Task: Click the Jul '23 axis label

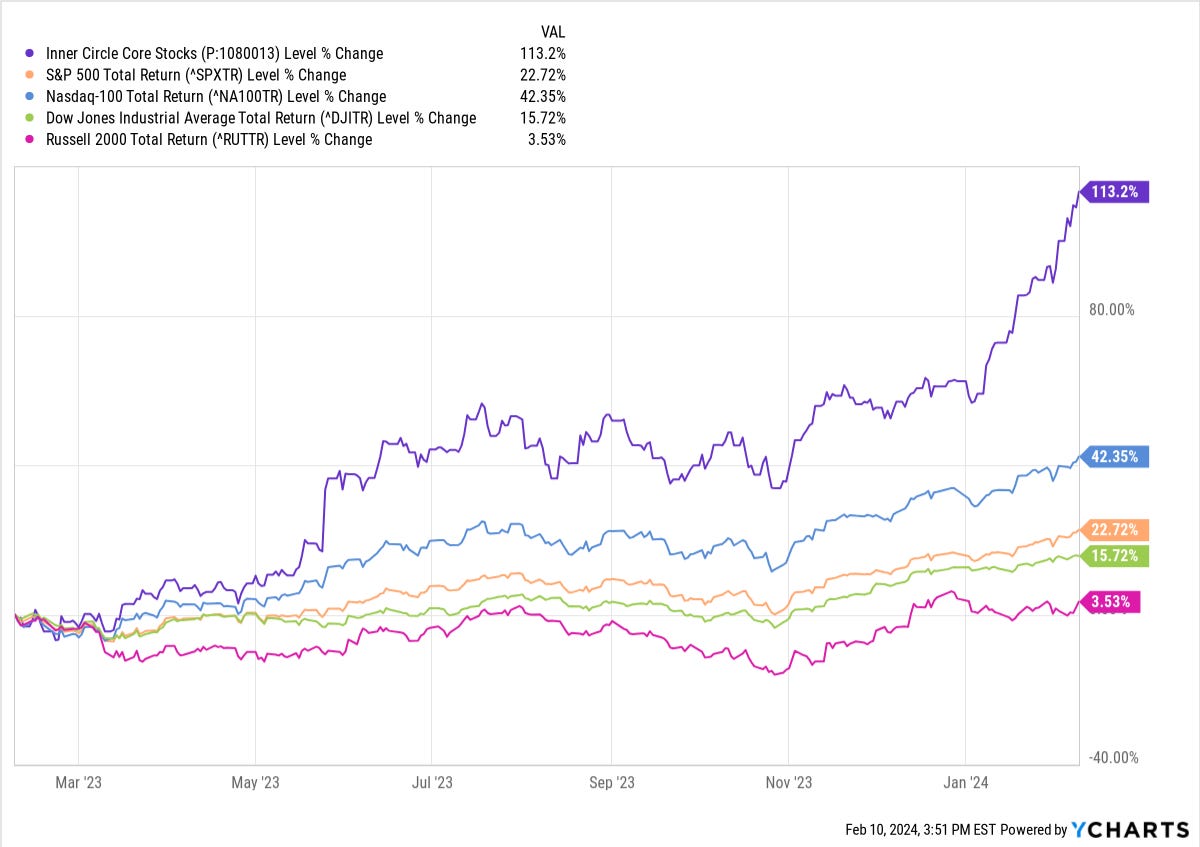Action: click(x=431, y=782)
